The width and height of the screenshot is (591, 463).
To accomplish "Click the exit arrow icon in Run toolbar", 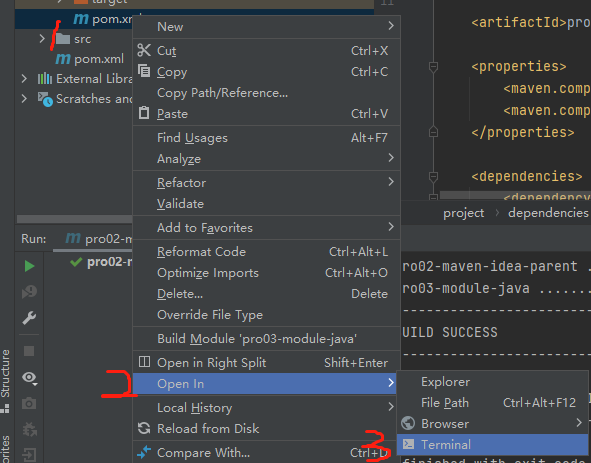I will [x=29, y=454].
